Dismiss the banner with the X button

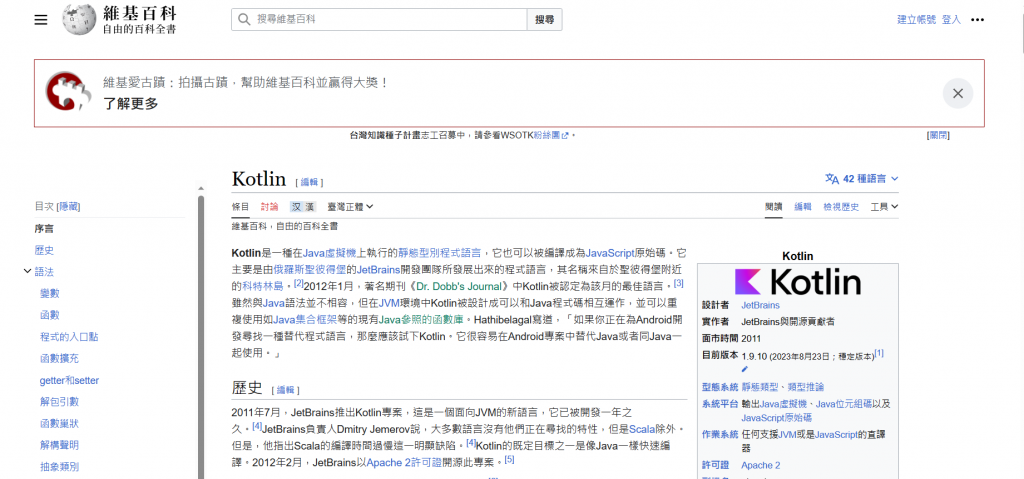(957, 93)
